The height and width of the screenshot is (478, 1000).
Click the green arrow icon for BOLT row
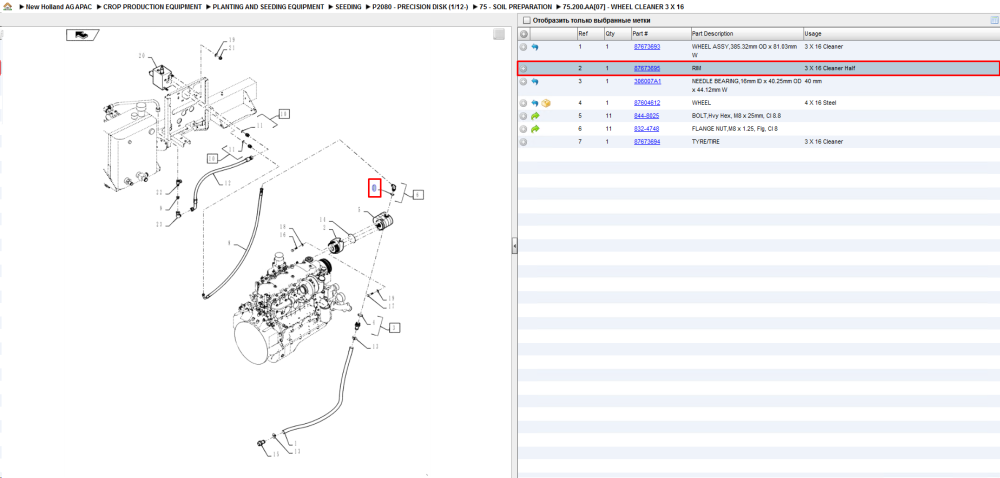point(535,116)
